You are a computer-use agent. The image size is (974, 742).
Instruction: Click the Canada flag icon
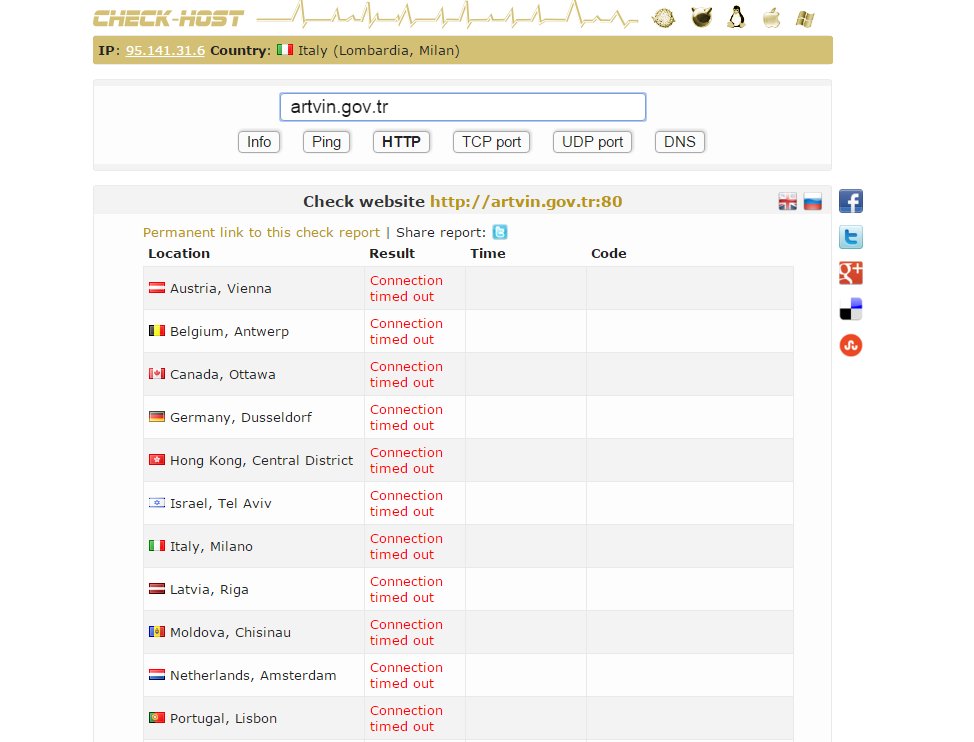[x=157, y=373]
